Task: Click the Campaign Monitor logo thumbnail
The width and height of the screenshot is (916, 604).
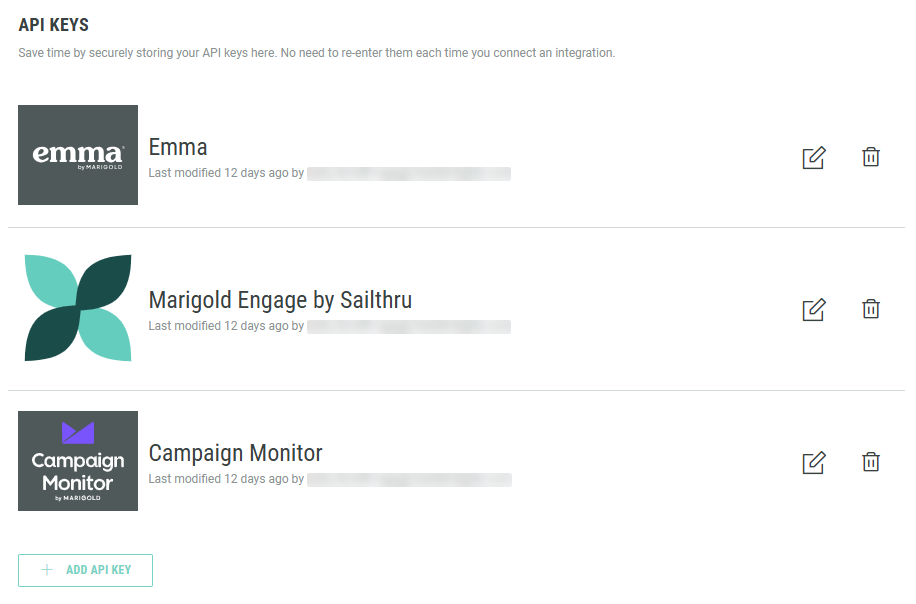Action: 78,461
